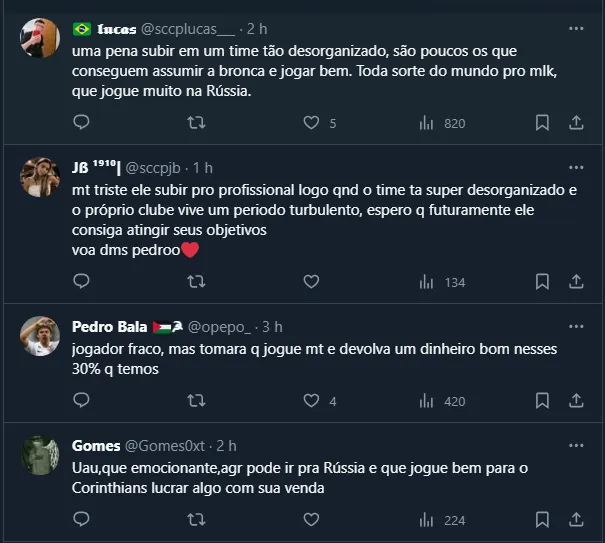Open more options for @sccplucas___ tweet
Screen dimensions: 605x543
(x=576, y=28)
